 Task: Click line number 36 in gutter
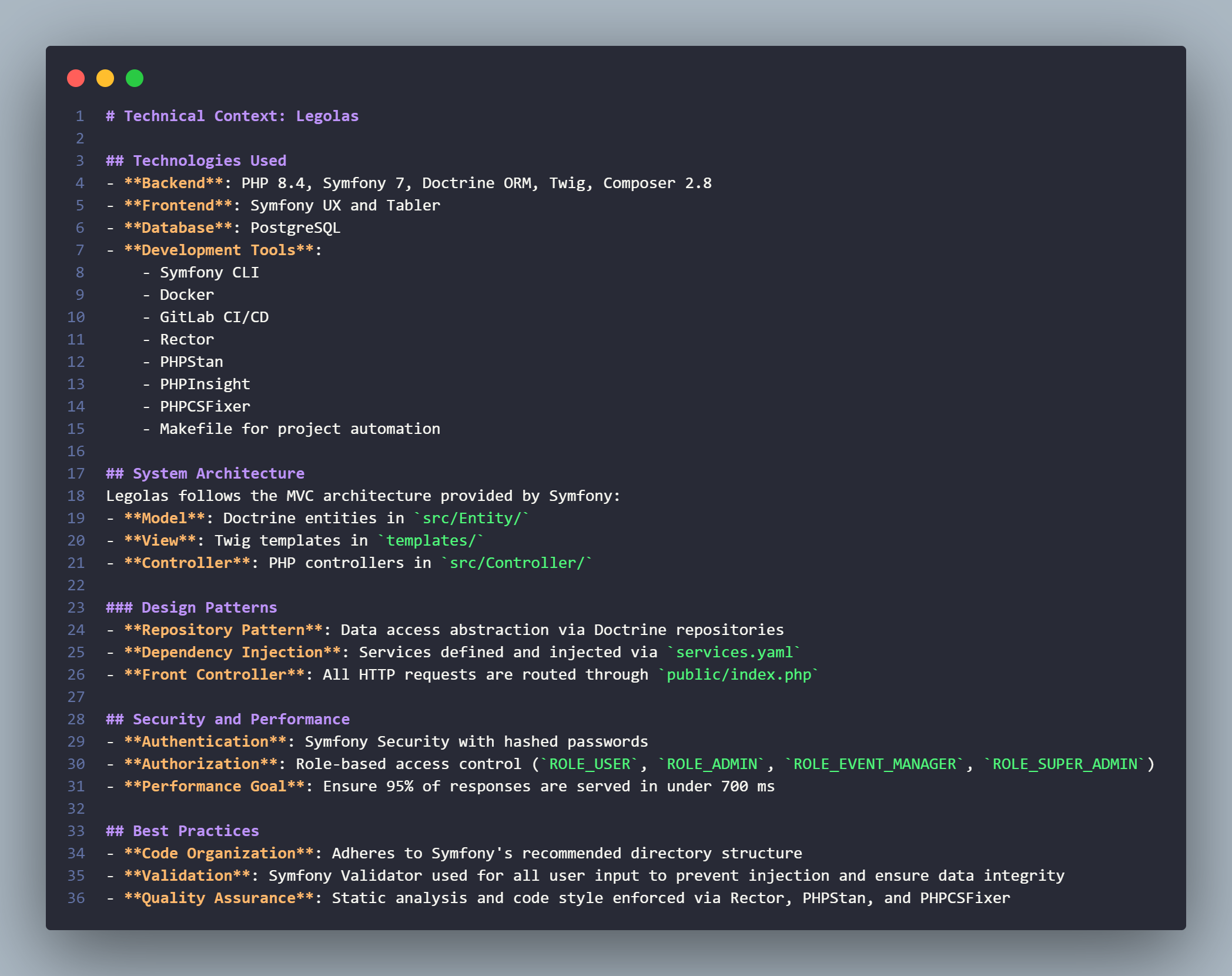76,898
